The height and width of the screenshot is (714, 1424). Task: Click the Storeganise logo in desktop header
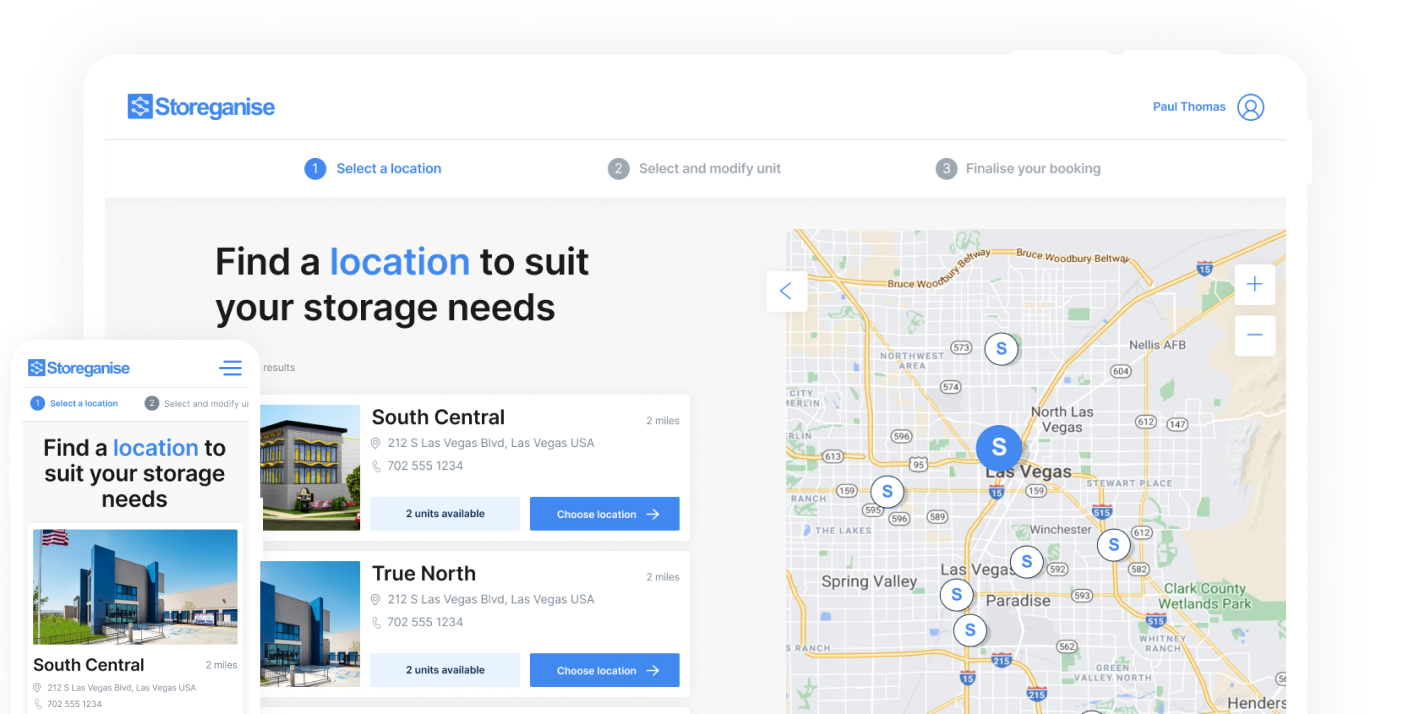201,107
